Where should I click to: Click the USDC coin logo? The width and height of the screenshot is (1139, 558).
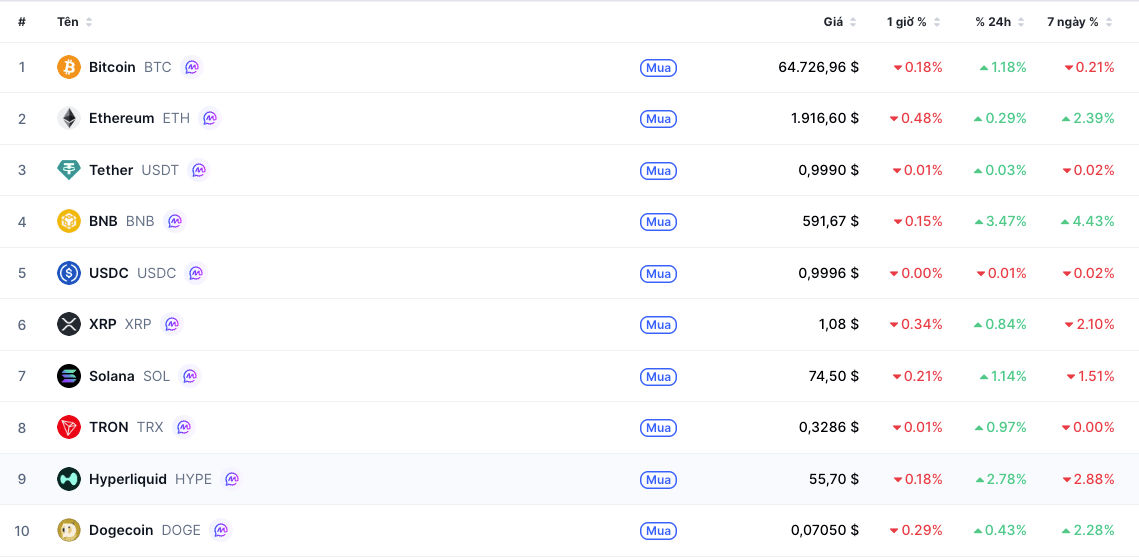click(69, 272)
